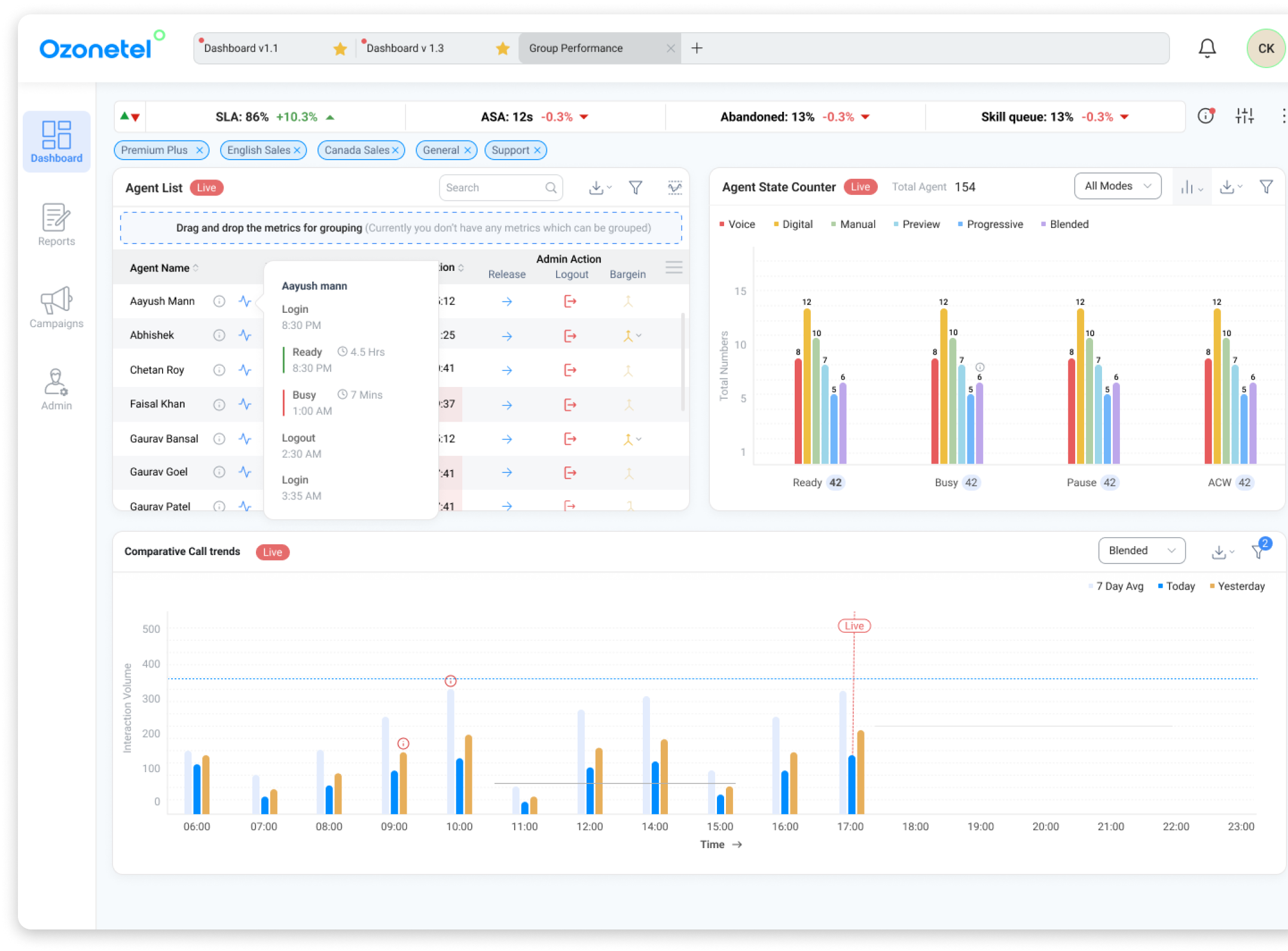Open Agent State Counter filter funnel
Screen dimensions: 1288x951
click(x=1266, y=187)
